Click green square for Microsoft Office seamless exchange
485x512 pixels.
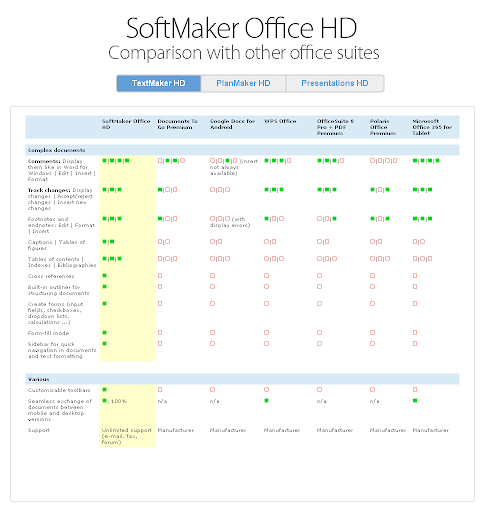point(415,400)
